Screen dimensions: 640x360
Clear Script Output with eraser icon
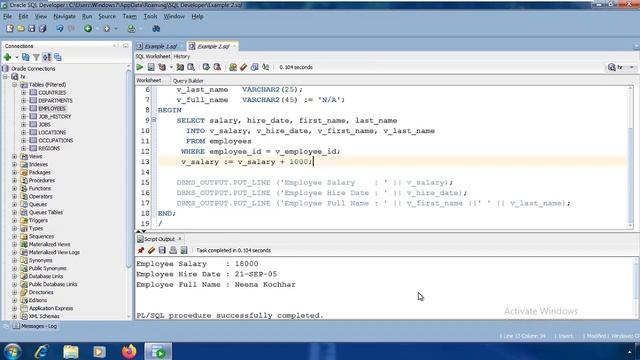point(151,250)
